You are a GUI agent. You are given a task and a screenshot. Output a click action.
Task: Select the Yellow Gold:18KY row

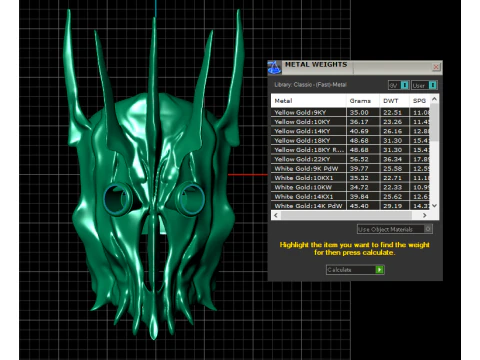(351, 140)
